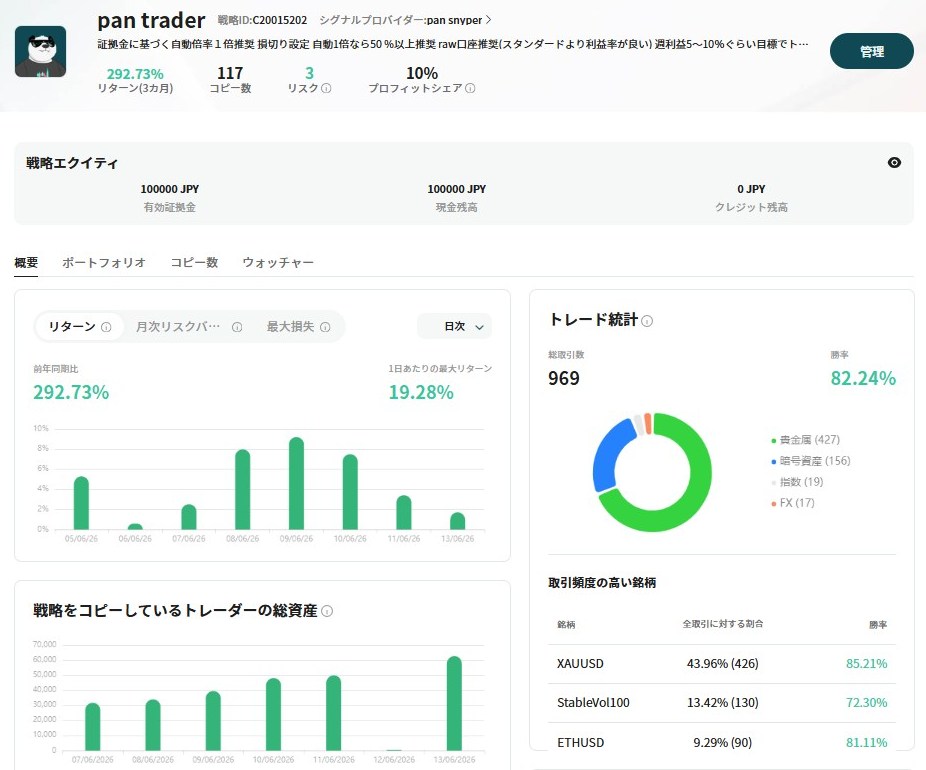This screenshot has height=770, width=926.
Task: Click the panda avatar profile picture
Action: click(x=40, y=51)
